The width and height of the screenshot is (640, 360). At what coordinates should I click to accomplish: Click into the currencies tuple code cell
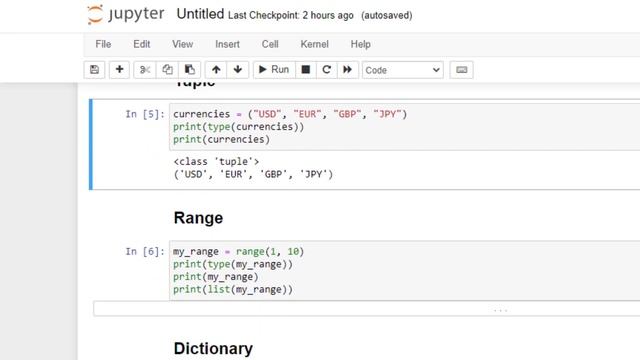click(x=404, y=127)
